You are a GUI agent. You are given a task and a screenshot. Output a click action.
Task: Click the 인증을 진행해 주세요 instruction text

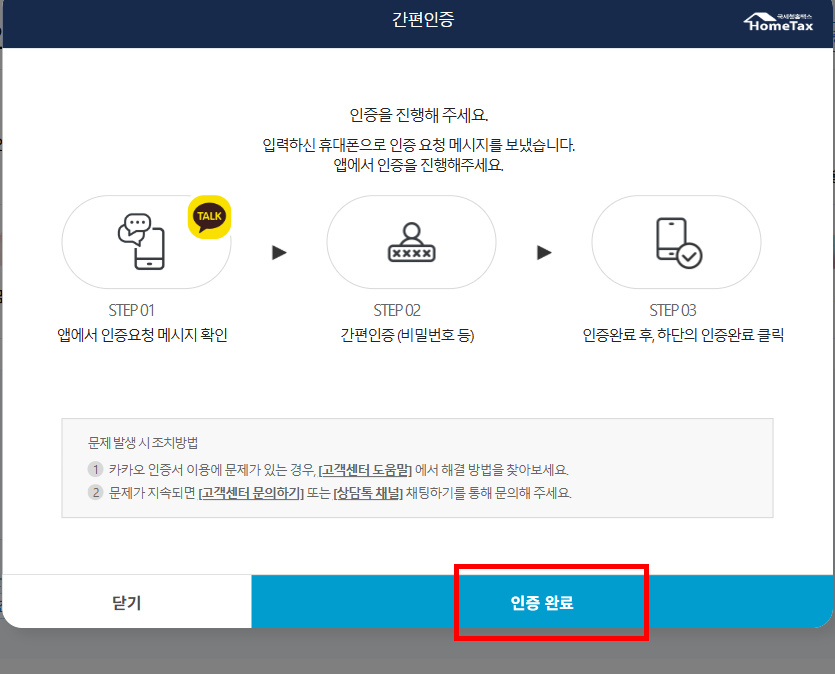[x=417, y=113]
